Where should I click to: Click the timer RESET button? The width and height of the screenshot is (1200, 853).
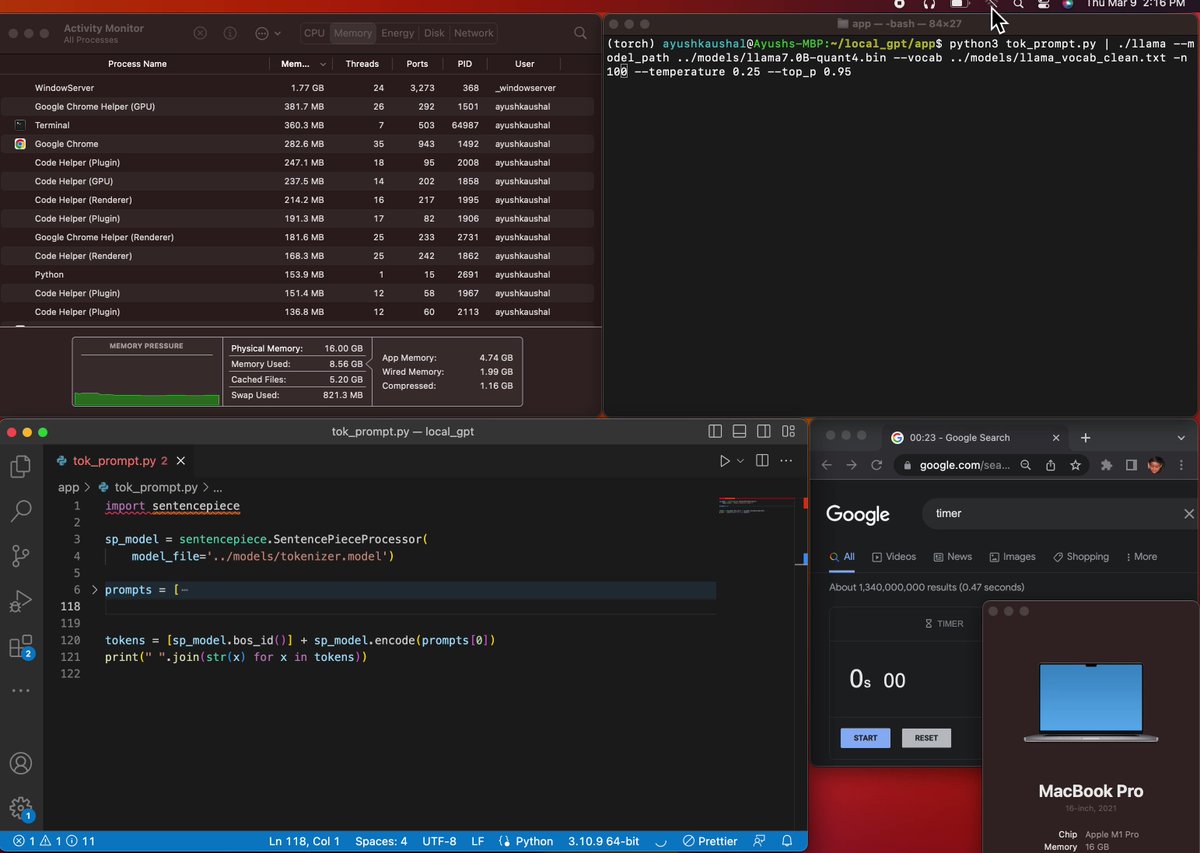[x=926, y=738]
